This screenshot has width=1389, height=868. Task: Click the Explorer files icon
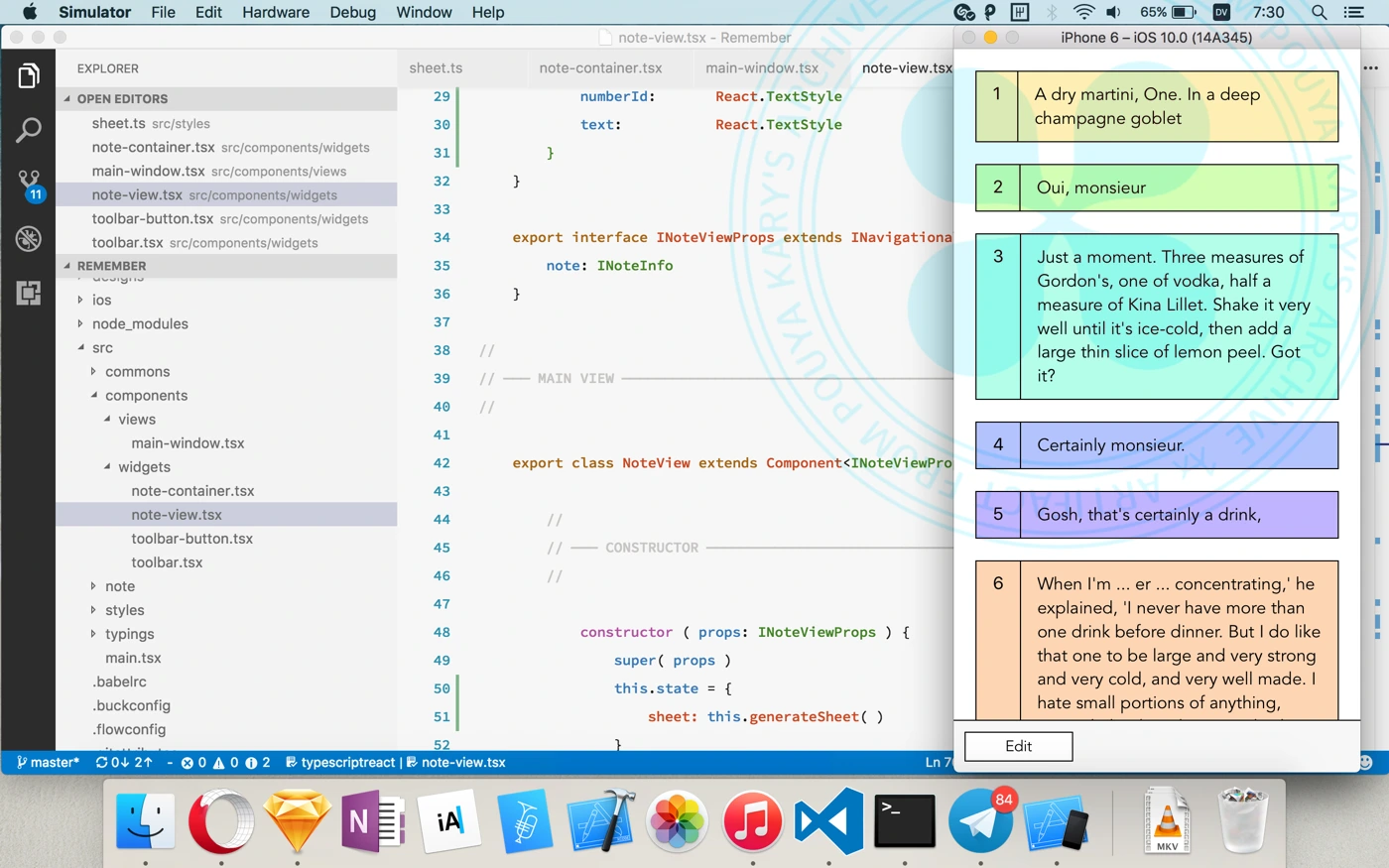click(28, 75)
